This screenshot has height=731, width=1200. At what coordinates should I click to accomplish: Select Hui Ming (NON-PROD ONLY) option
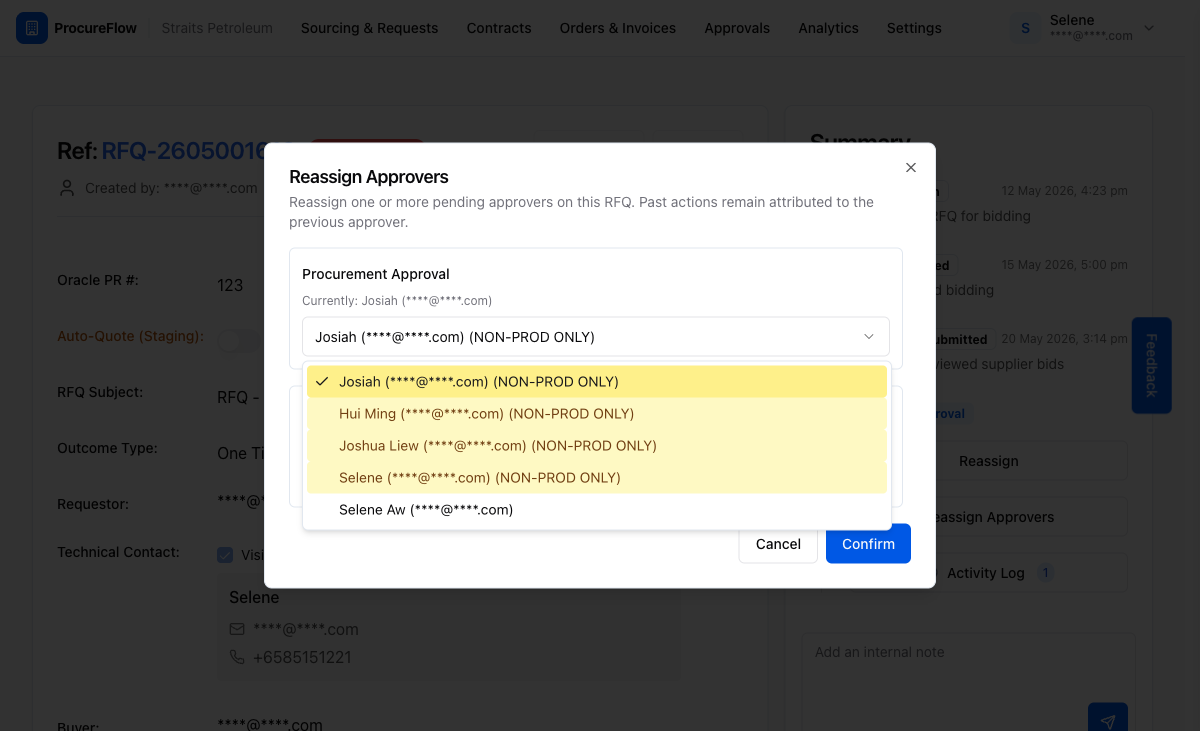596,414
